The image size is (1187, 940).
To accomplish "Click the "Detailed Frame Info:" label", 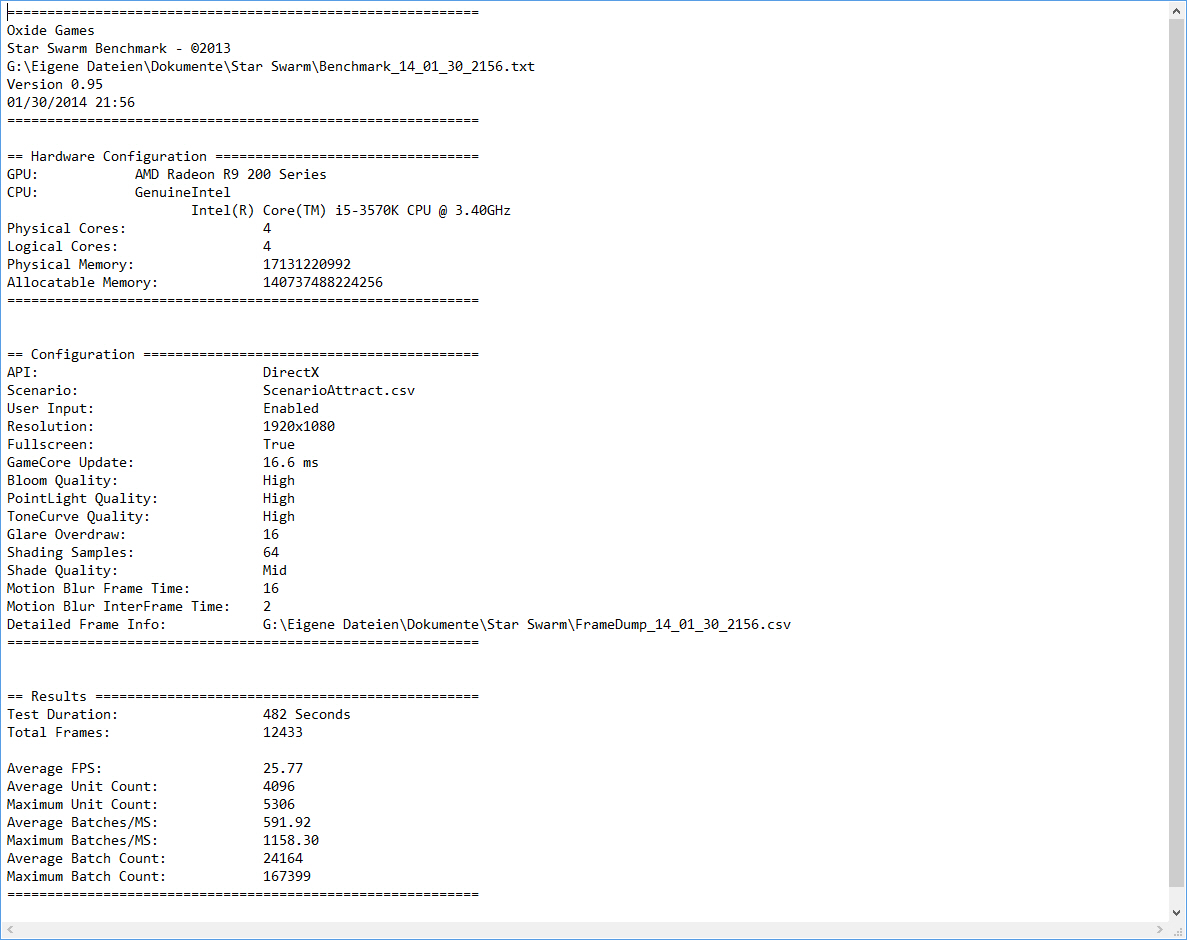I will tap(86, 625).
